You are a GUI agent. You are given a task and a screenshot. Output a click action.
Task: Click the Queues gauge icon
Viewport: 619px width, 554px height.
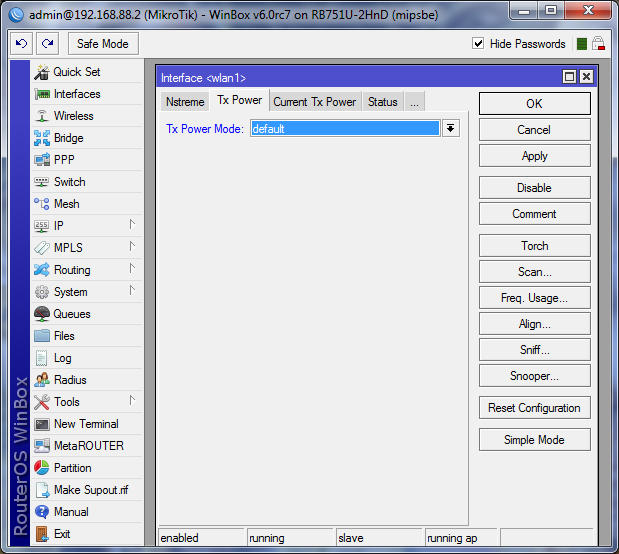41,314
